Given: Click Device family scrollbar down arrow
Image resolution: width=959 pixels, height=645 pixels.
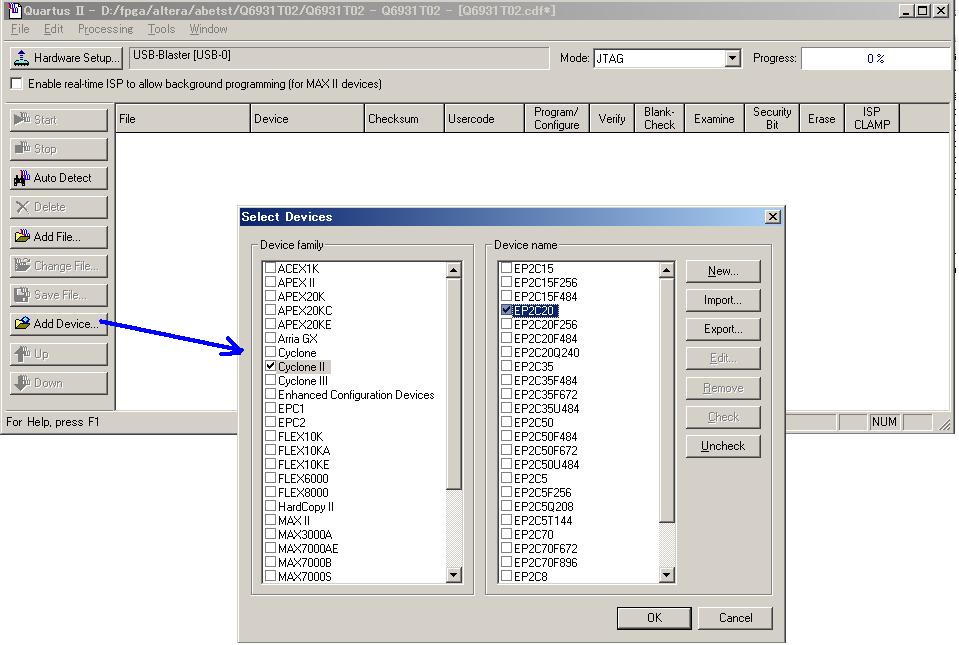Looking at the screenshot, I should pos(453,575).
